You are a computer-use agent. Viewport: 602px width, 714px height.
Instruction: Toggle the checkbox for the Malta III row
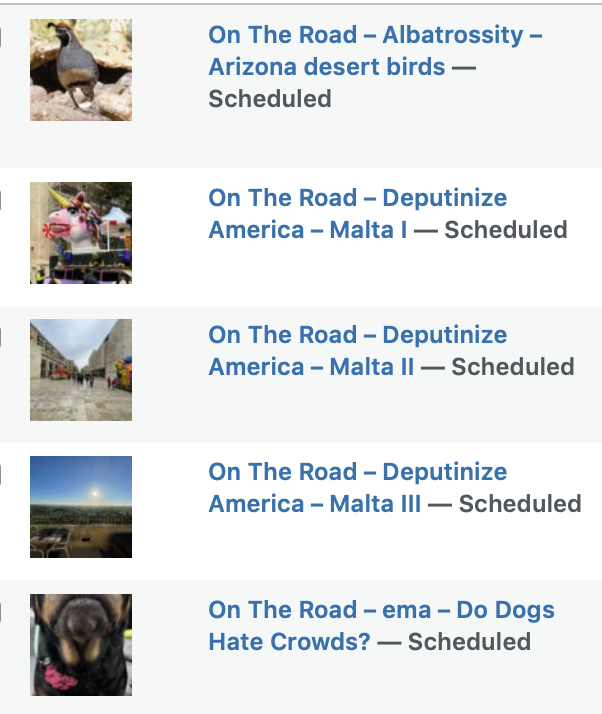0,474
